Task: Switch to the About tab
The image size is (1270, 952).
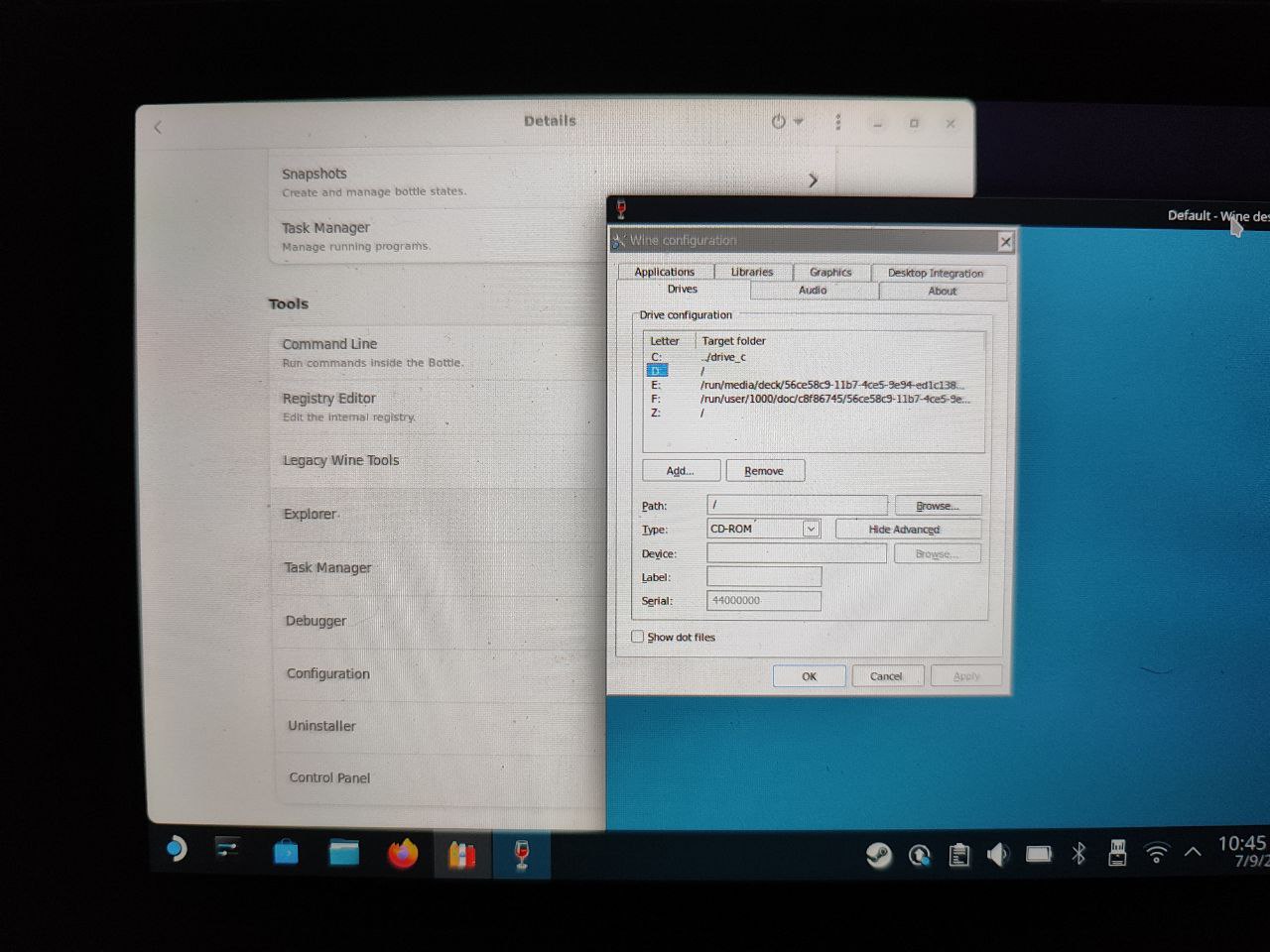Action: pos(943,292)
